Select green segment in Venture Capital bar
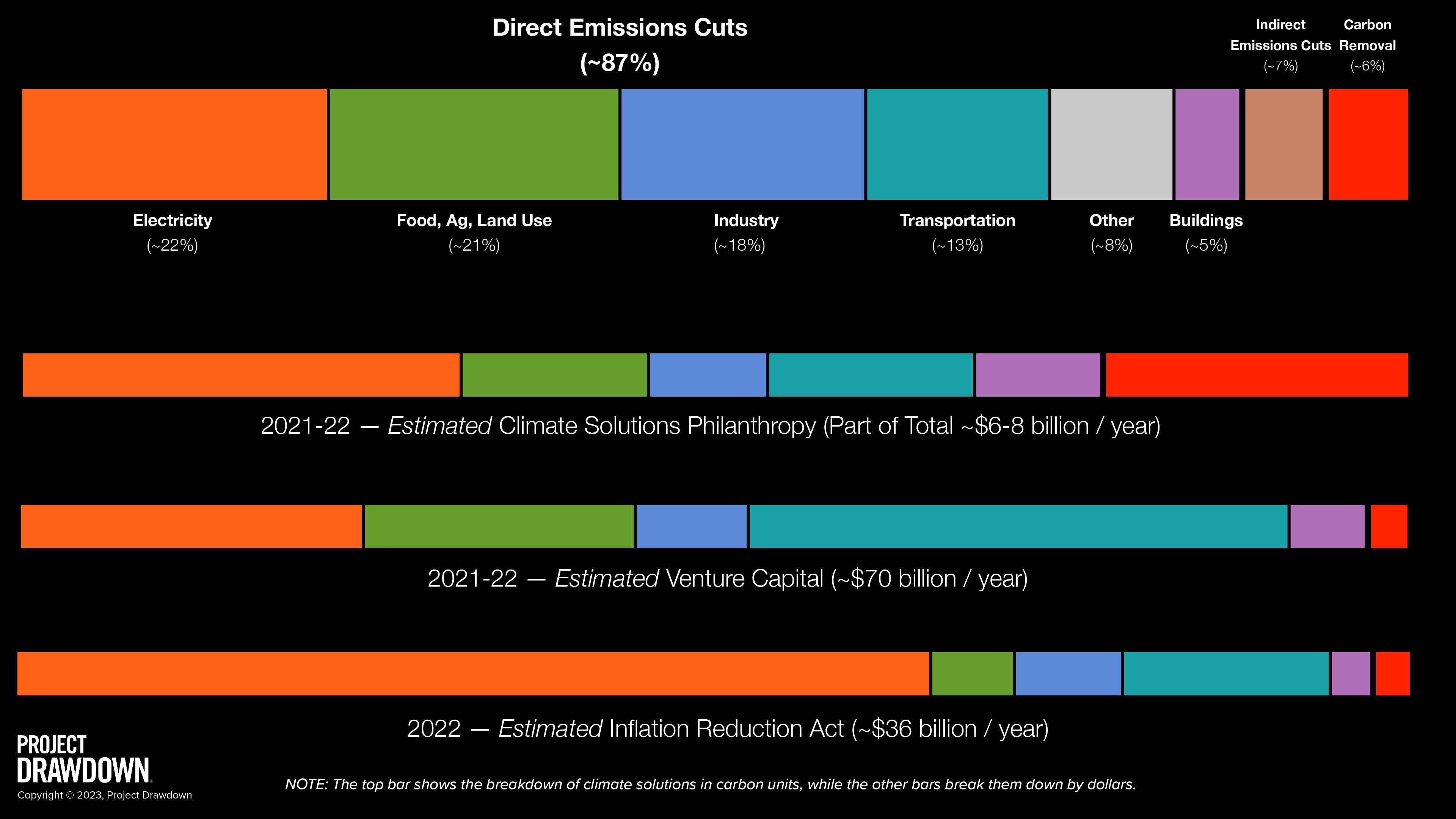This screenshot has height=819, width=1456. 499,526
